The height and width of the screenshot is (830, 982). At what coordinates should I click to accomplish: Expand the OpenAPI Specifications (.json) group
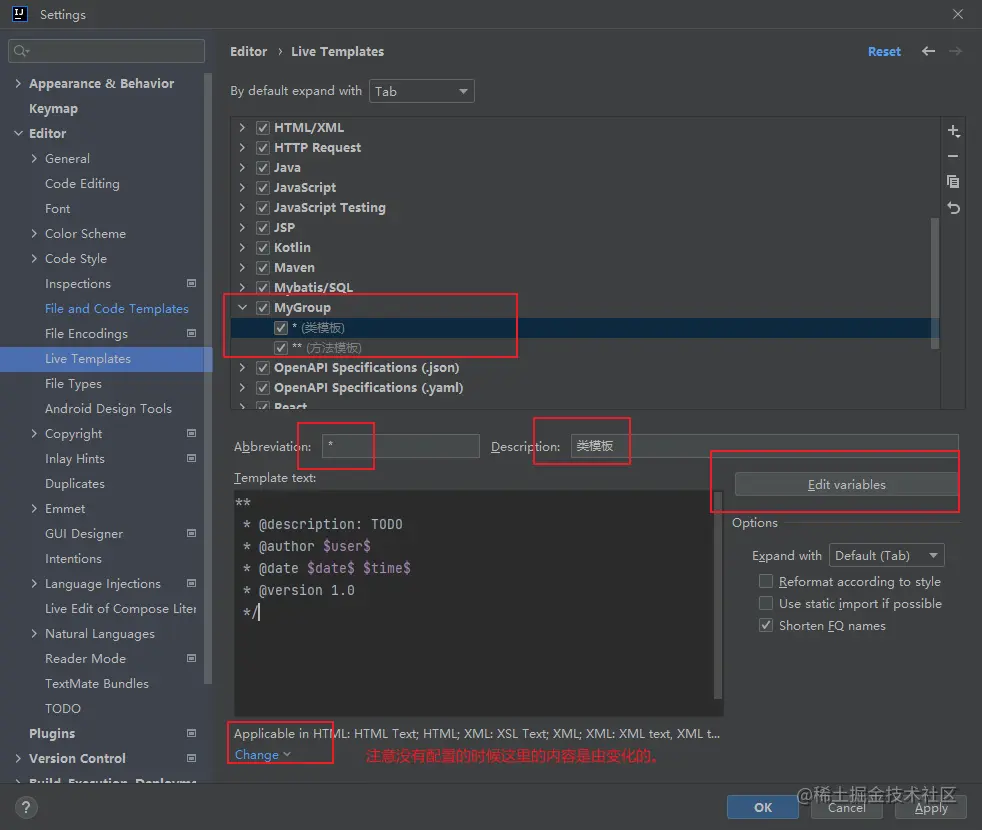click(x=242, y=368)
